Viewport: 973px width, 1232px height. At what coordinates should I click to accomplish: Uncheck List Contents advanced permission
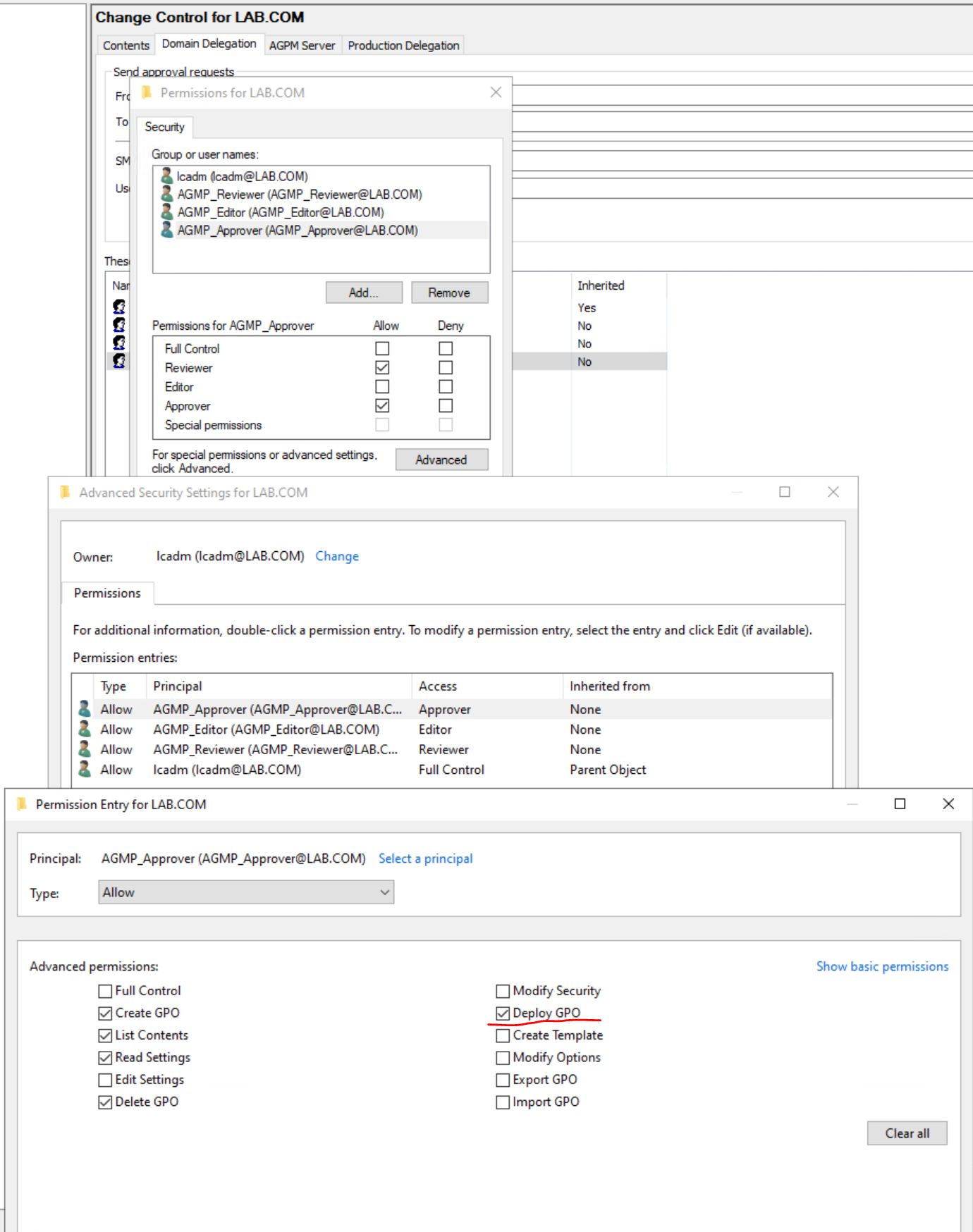coord(105,1035)
